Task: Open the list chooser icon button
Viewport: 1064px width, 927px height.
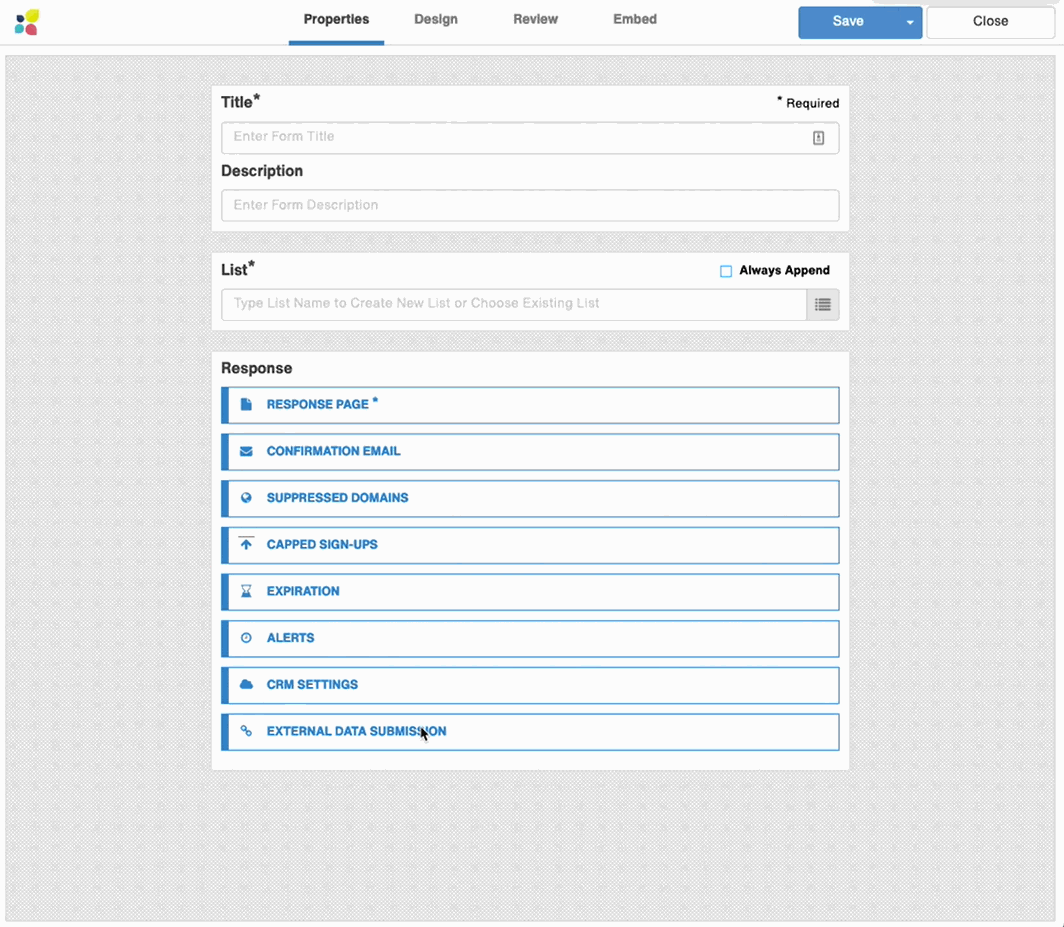Action: 822,305
